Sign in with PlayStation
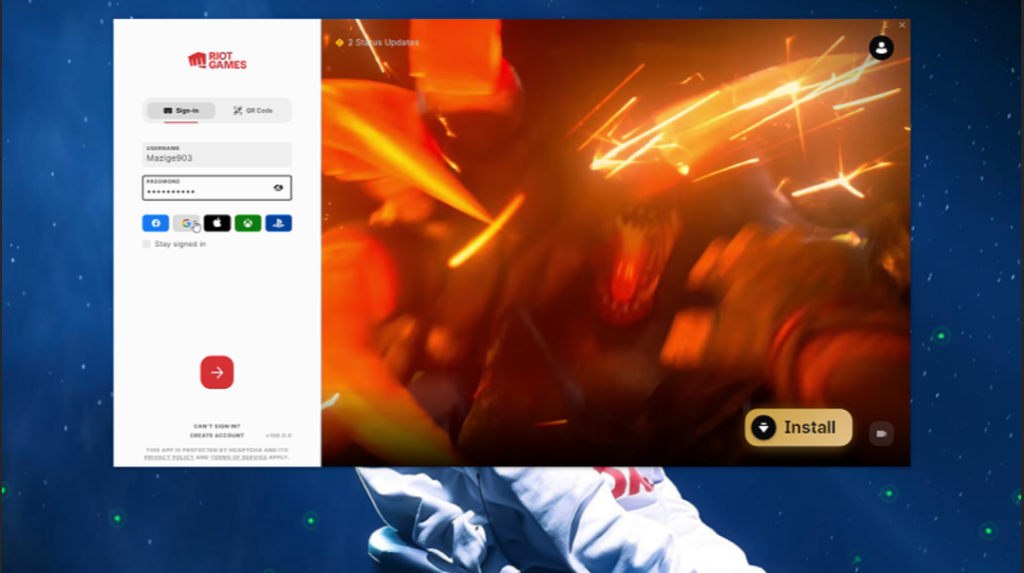Viewport: 1024px width, 573px height. pos(278,223)
